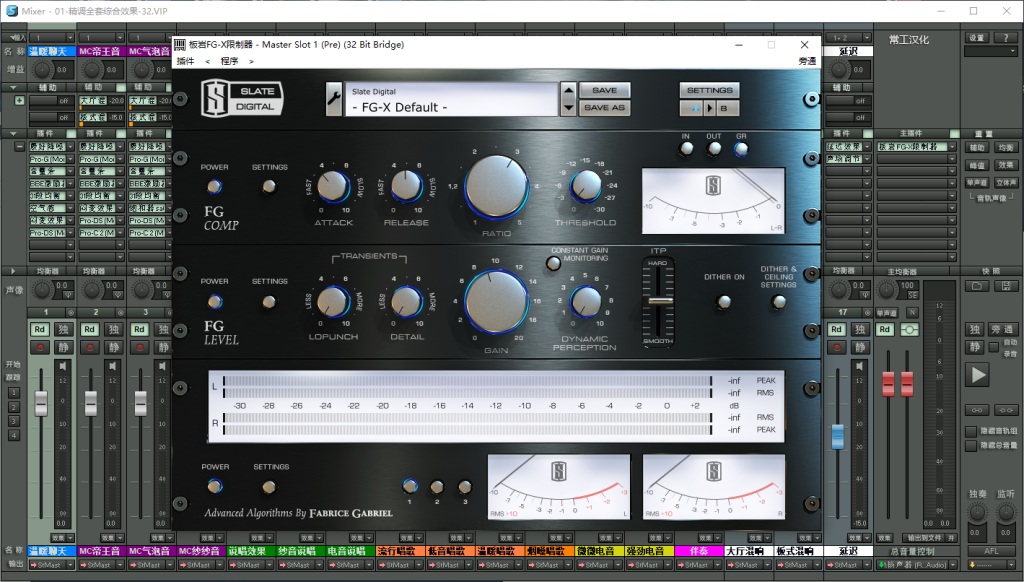Image resolution: width=1024 pixels, height=582 pixels.
Task: Go to next program with > arrow
Action: (x=251, y=61)
